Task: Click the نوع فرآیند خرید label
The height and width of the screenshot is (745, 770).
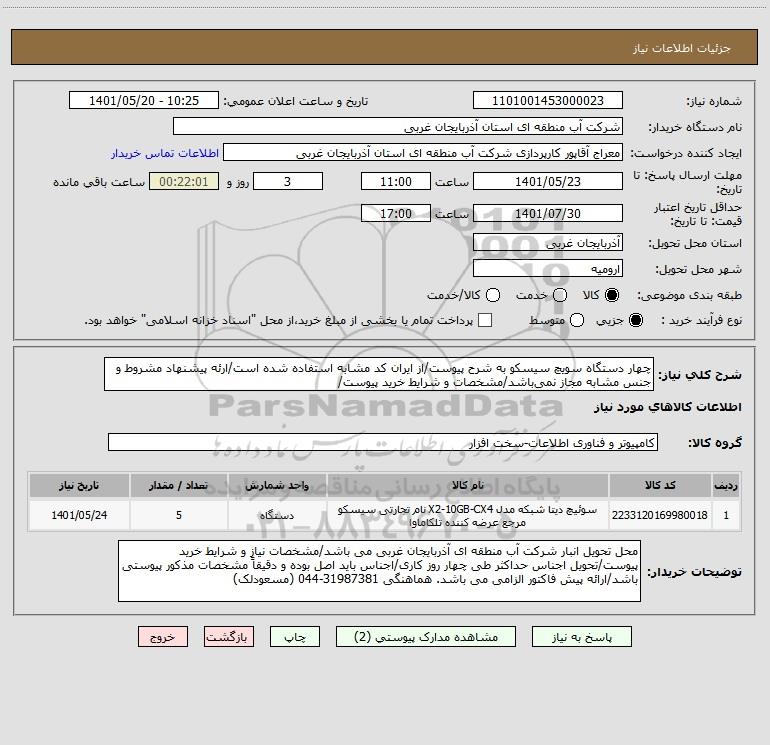Action: (701, 320)
